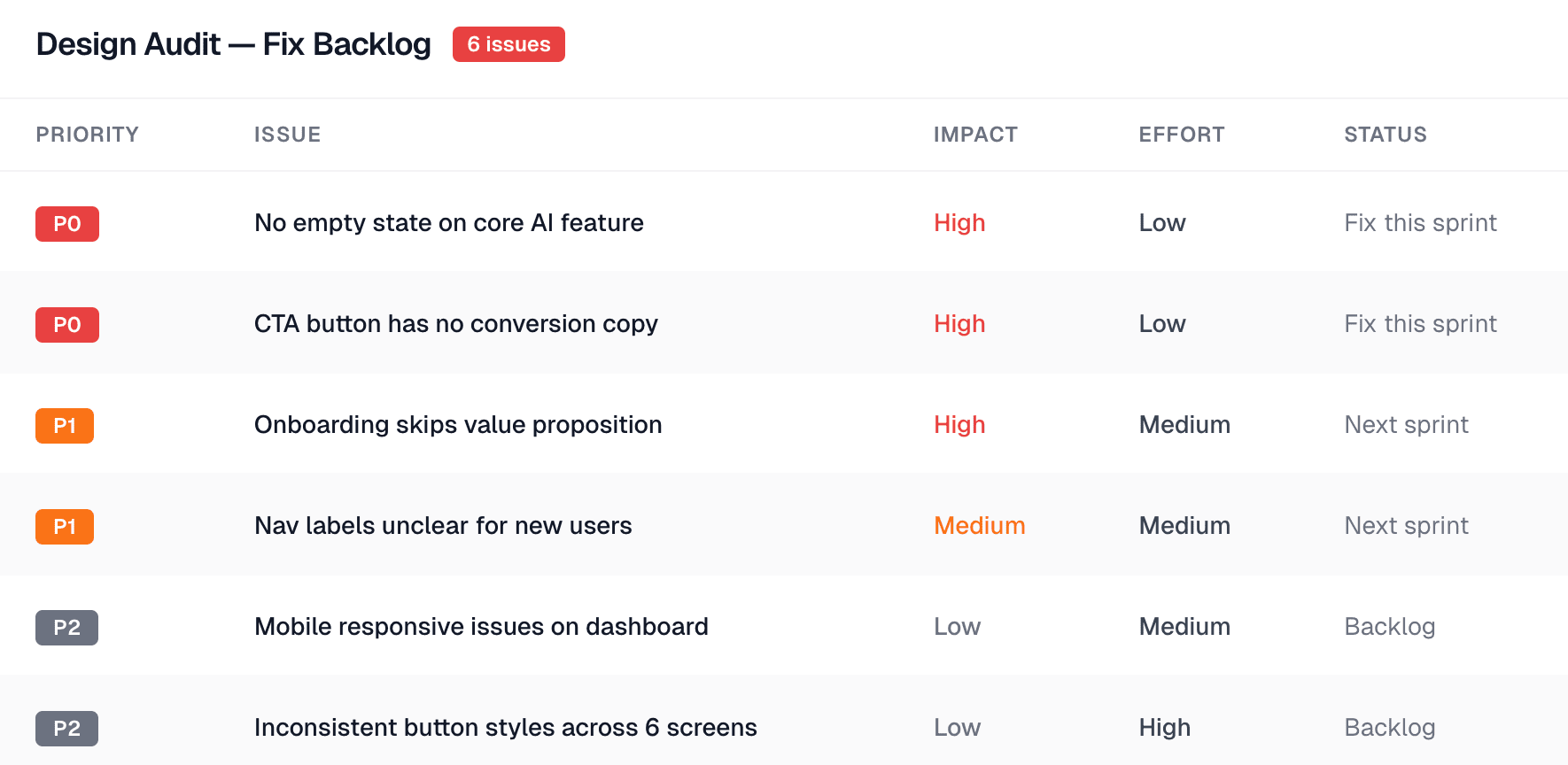The width and height of the screenshot is (1568, 765).
Task: Click the red 6 issues badge
Action: (508, 44)
